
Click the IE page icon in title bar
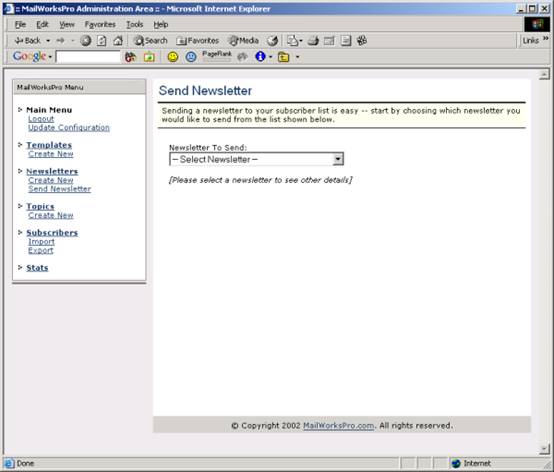click(8, 9)
